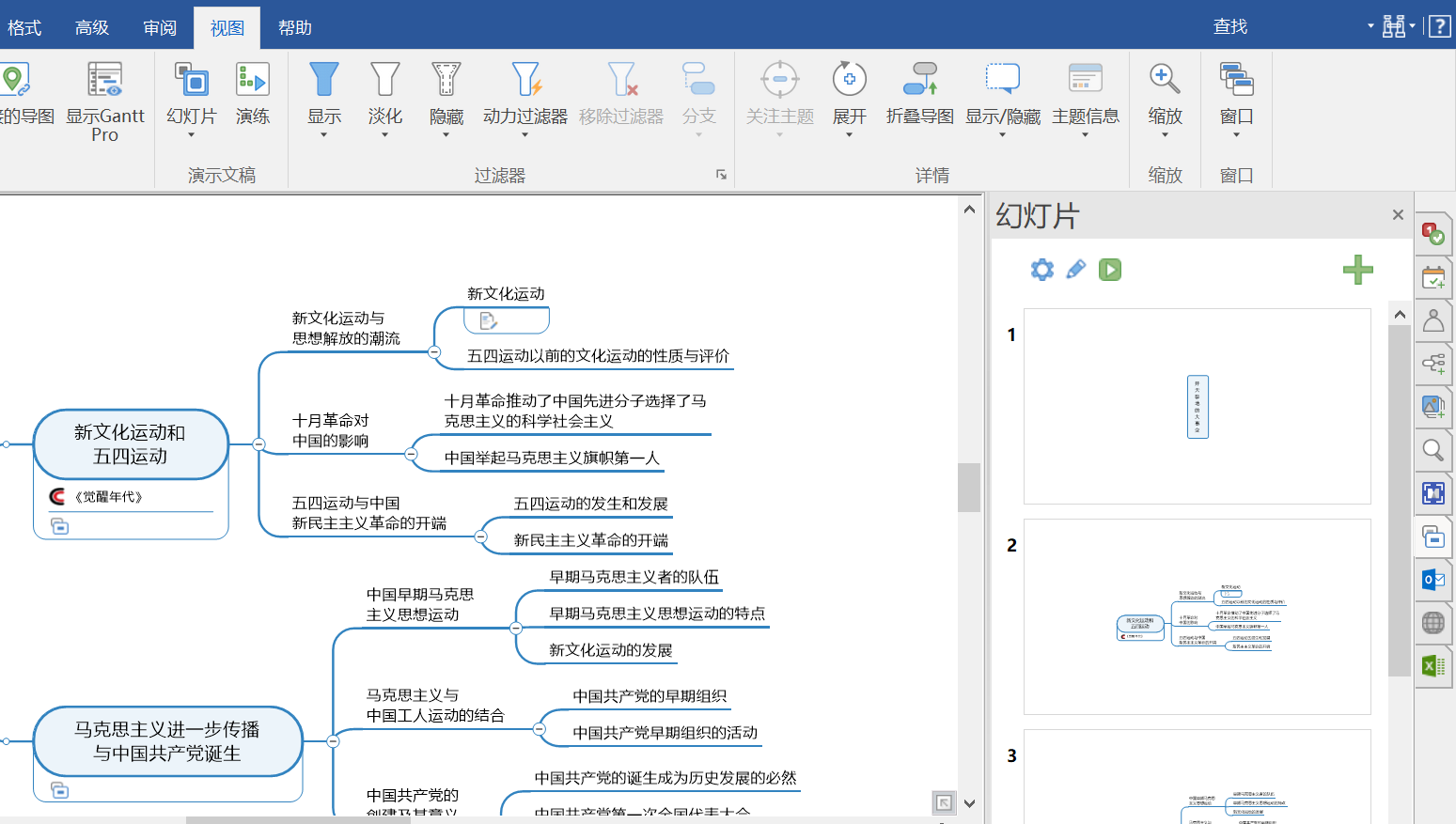The width and height of the screenshot is (1456, 824).
Task: Select the 视图 ribbon tab
Action: coord(227,27)
